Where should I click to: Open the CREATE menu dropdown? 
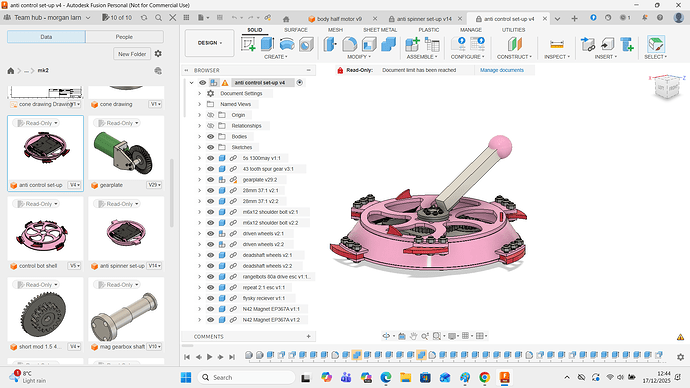275,57
